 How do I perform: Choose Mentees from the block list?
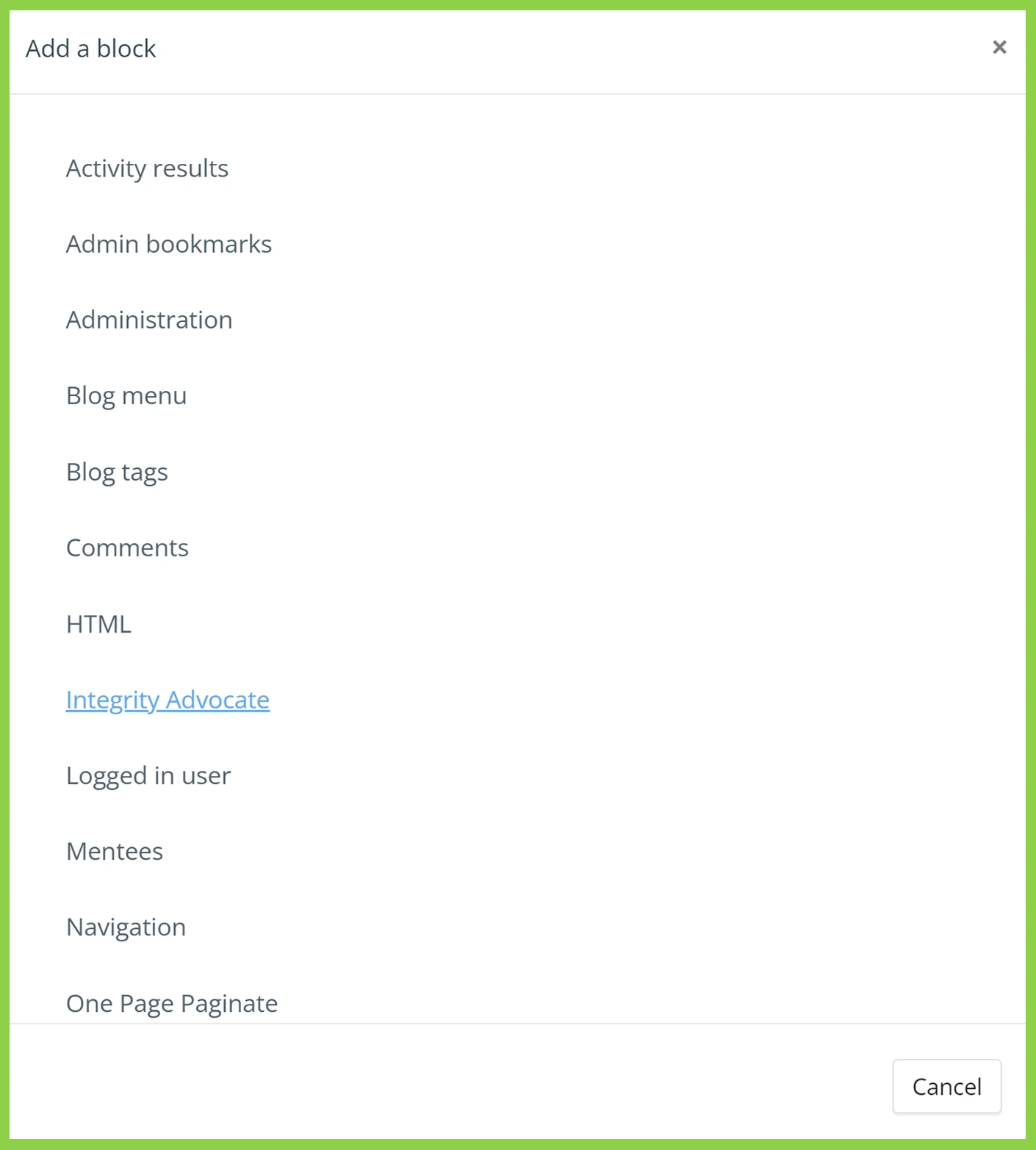coord(115,851)
